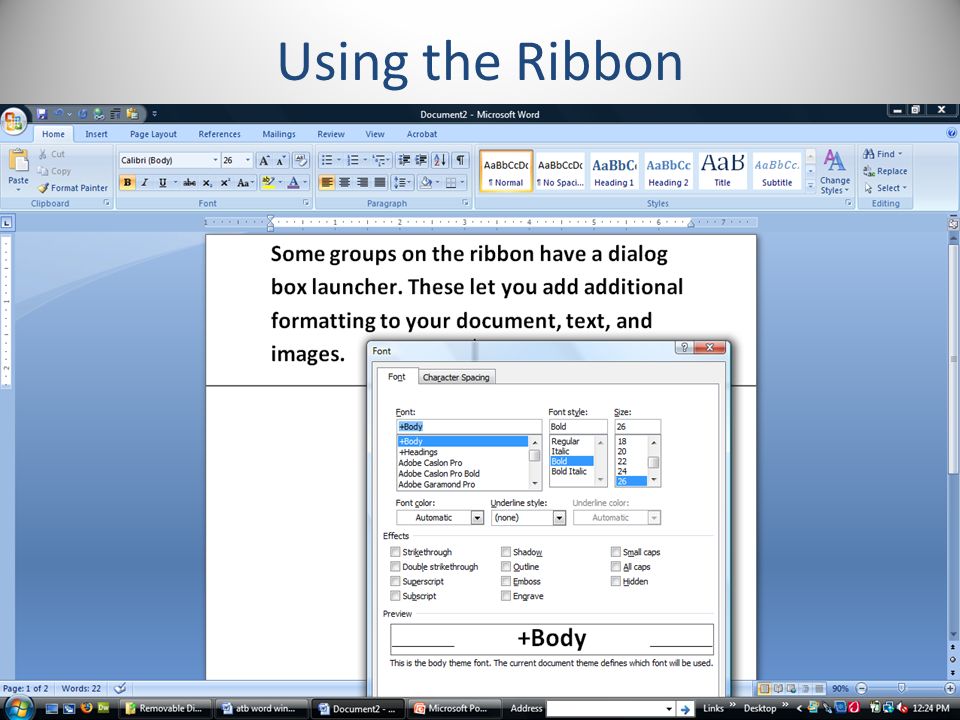Enable the All caps checkbox
Screen dimensions: 960x720
pyautogui.click(x=616, y=566)
